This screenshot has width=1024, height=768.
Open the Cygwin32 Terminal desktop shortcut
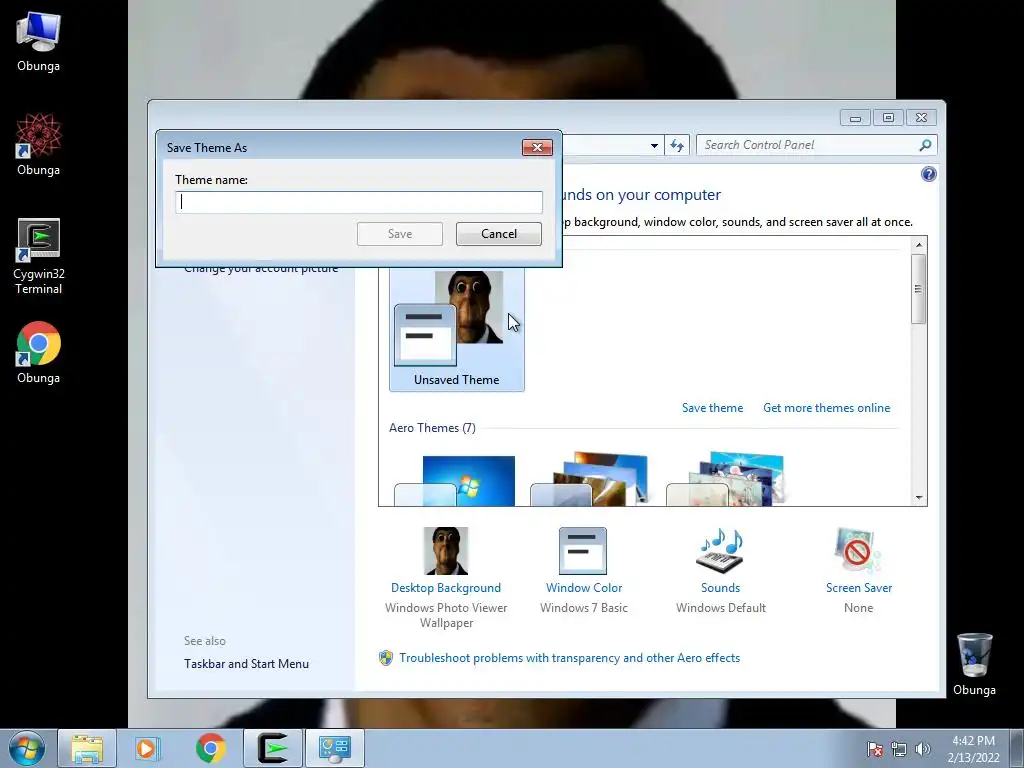[x=38, y=256]
